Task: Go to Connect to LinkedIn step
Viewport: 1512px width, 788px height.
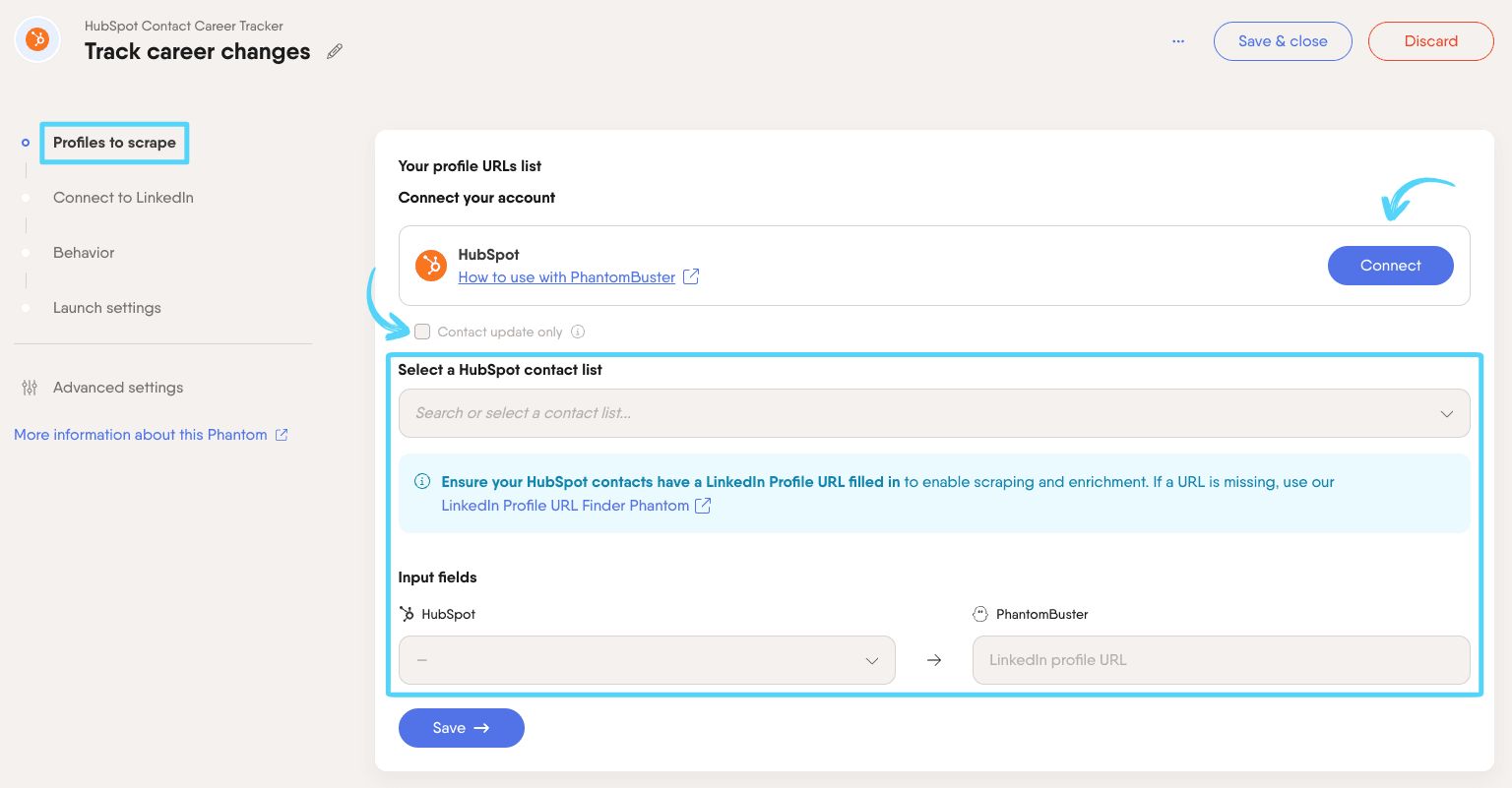Action: point(123,198)
